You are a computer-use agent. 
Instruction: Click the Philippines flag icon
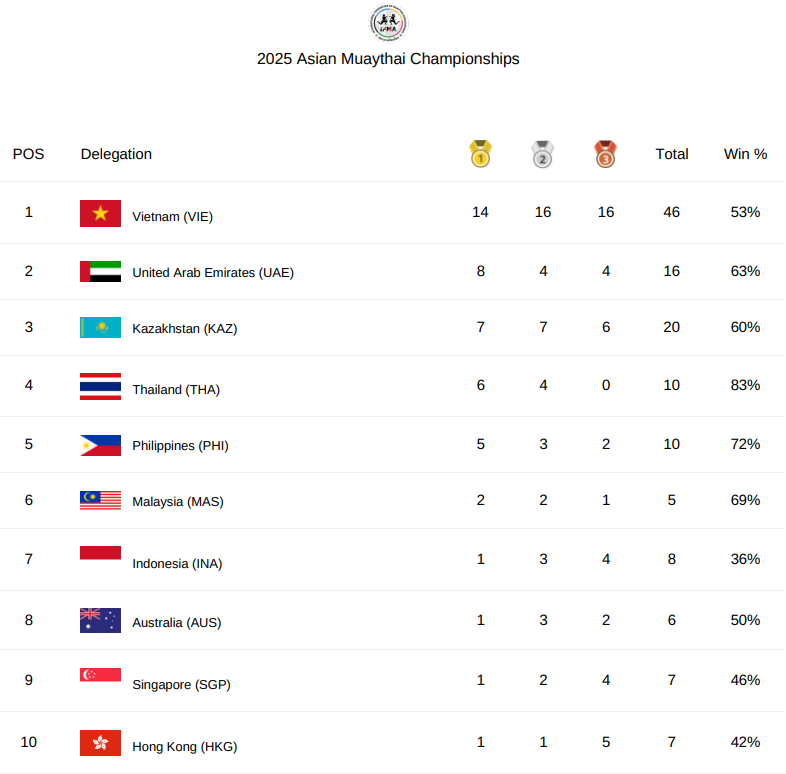(x=100, y=445)
